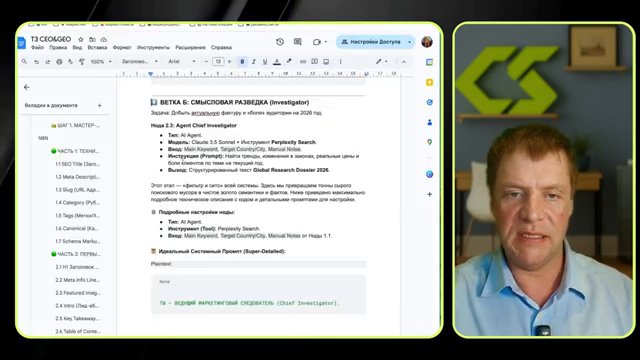Close the document tabs panel with arrow

pos(27,87)
